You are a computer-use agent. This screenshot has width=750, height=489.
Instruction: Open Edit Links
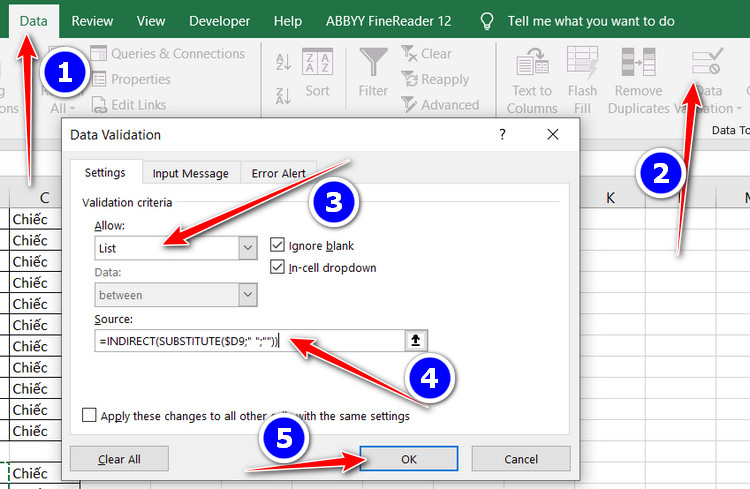coord(129,105)
